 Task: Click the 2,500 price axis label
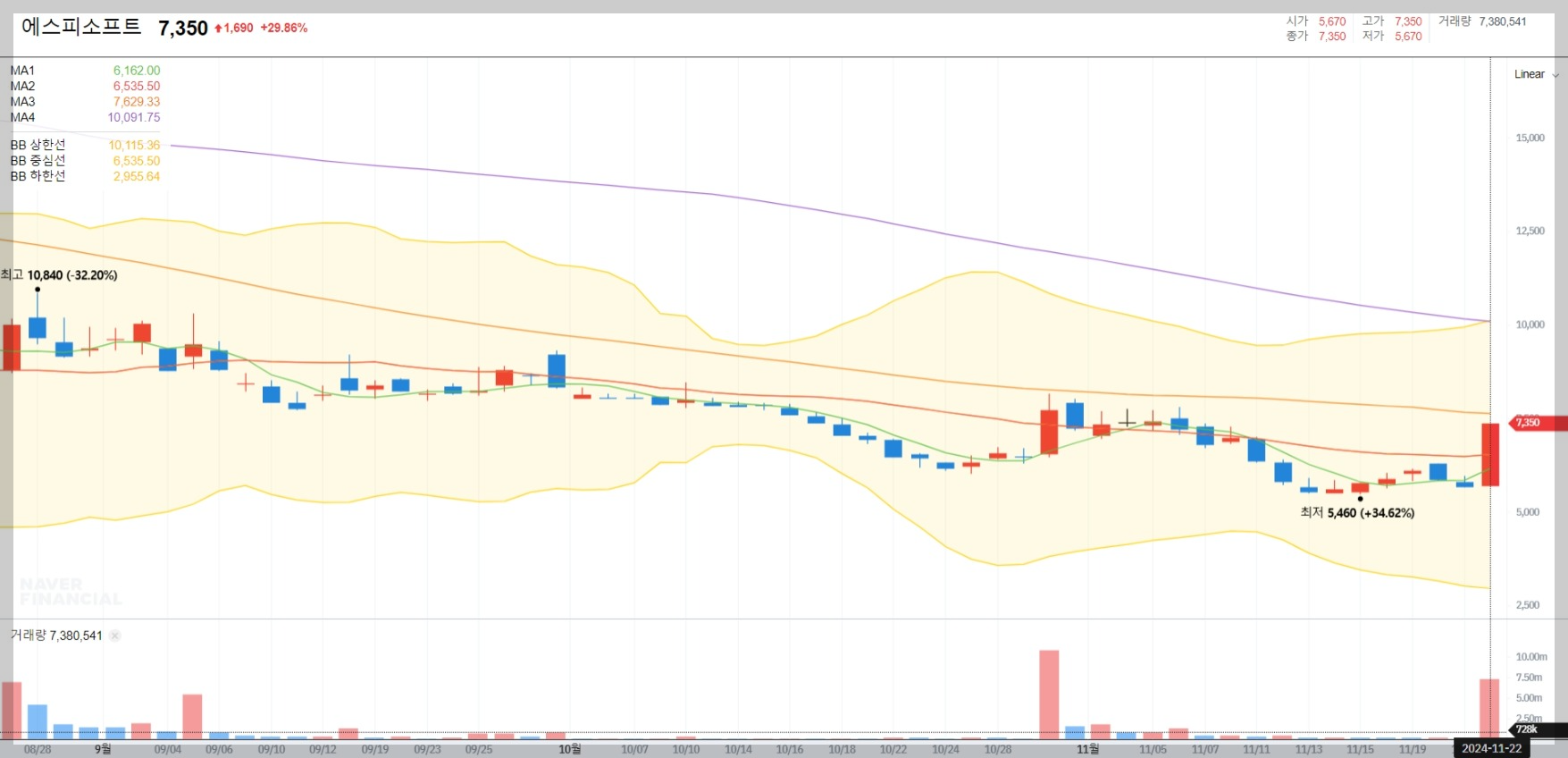click(1528, 605)
